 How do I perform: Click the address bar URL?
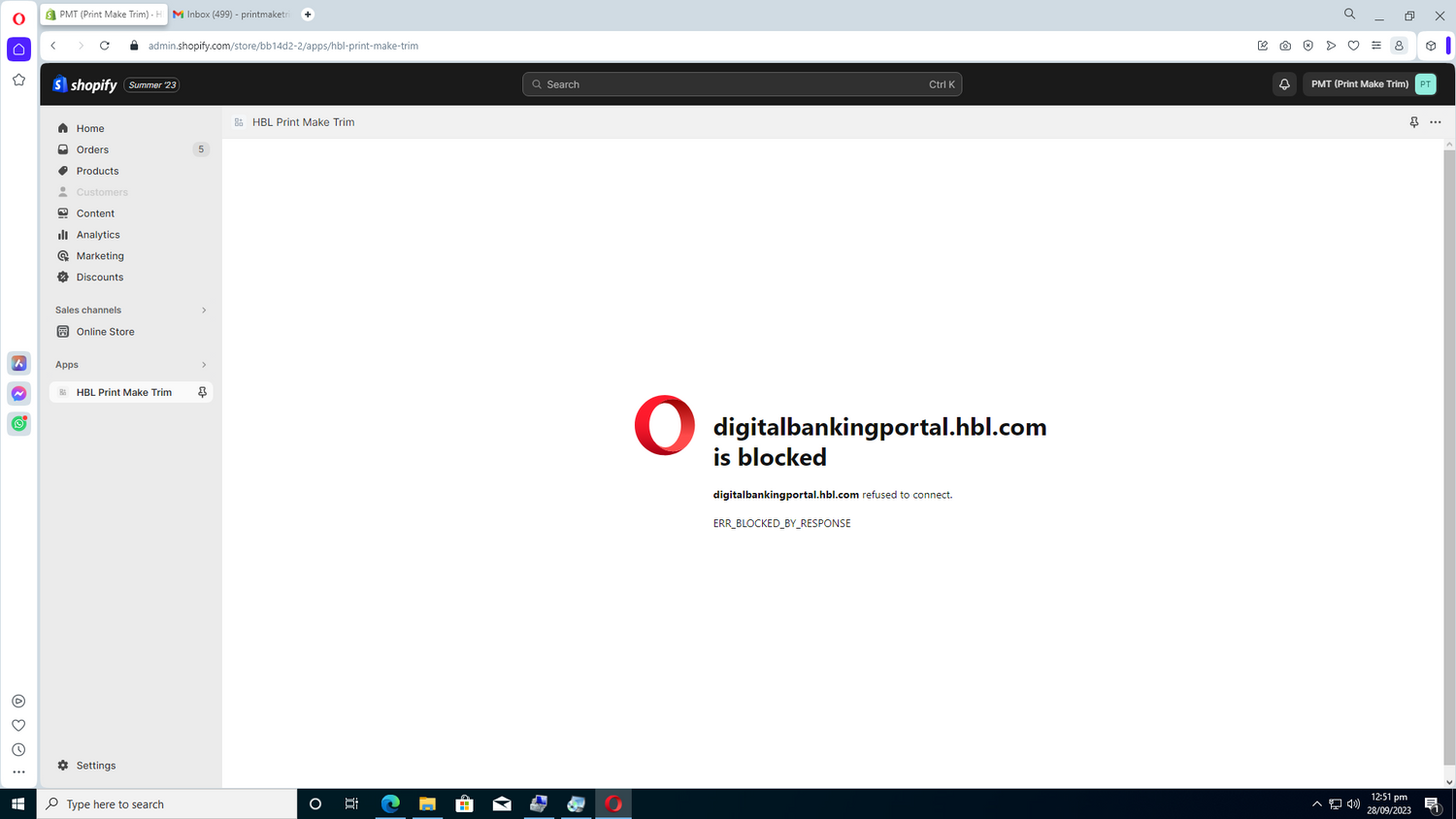[283, 46]
